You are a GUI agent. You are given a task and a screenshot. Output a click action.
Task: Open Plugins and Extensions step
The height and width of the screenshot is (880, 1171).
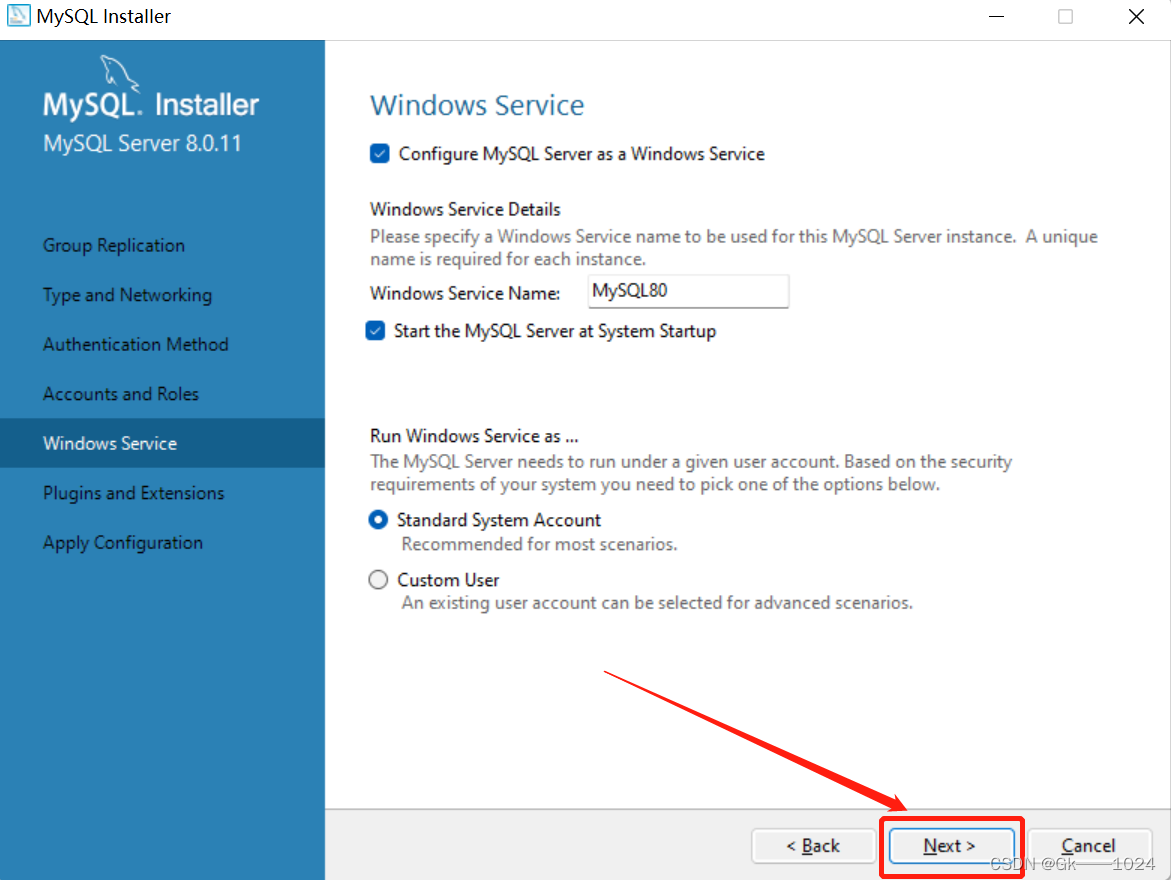pyautogui.click(x=134, y=493)
